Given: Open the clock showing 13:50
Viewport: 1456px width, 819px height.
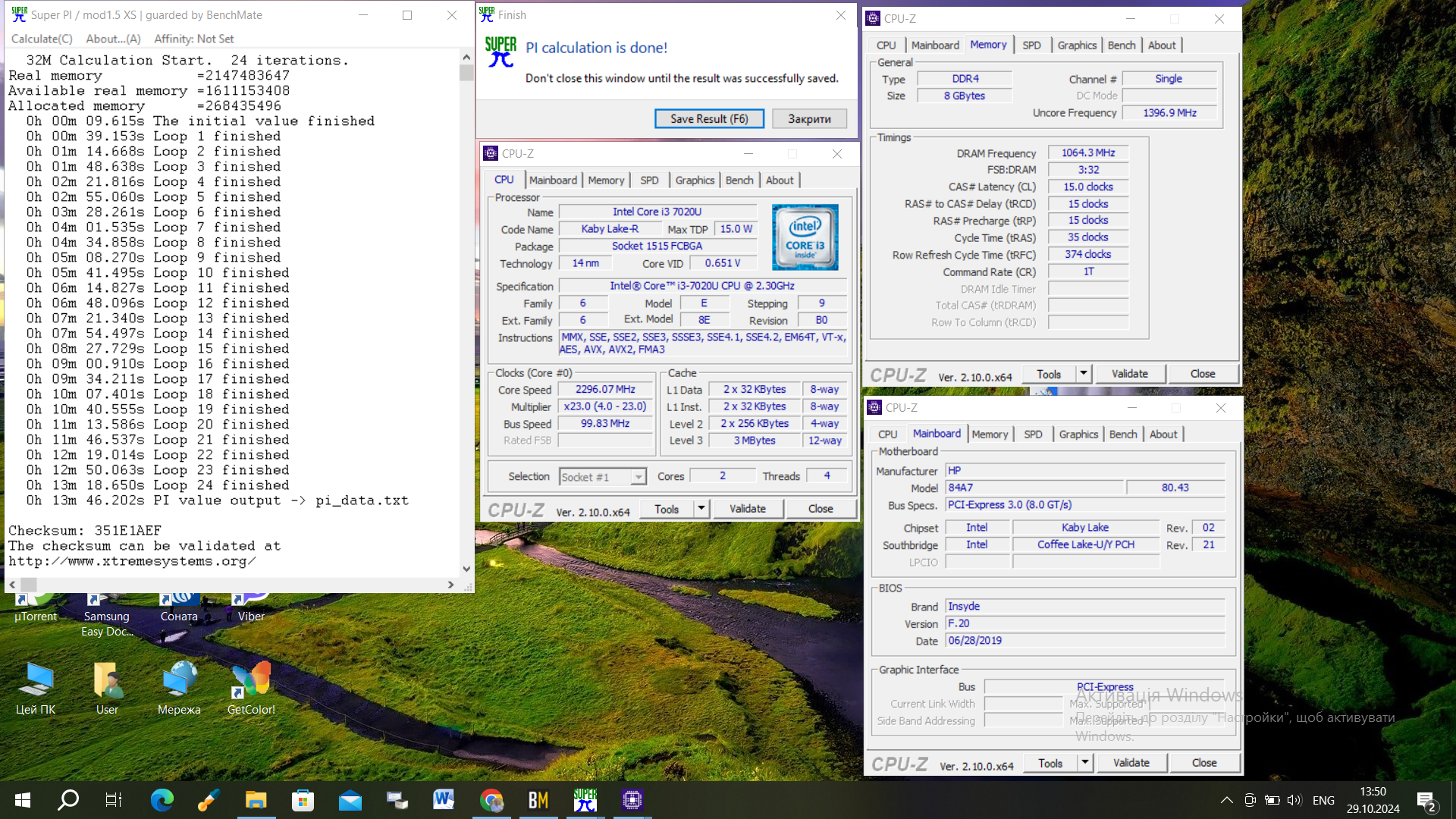Looking at the screenshot, I should [x=1373, y=800].
